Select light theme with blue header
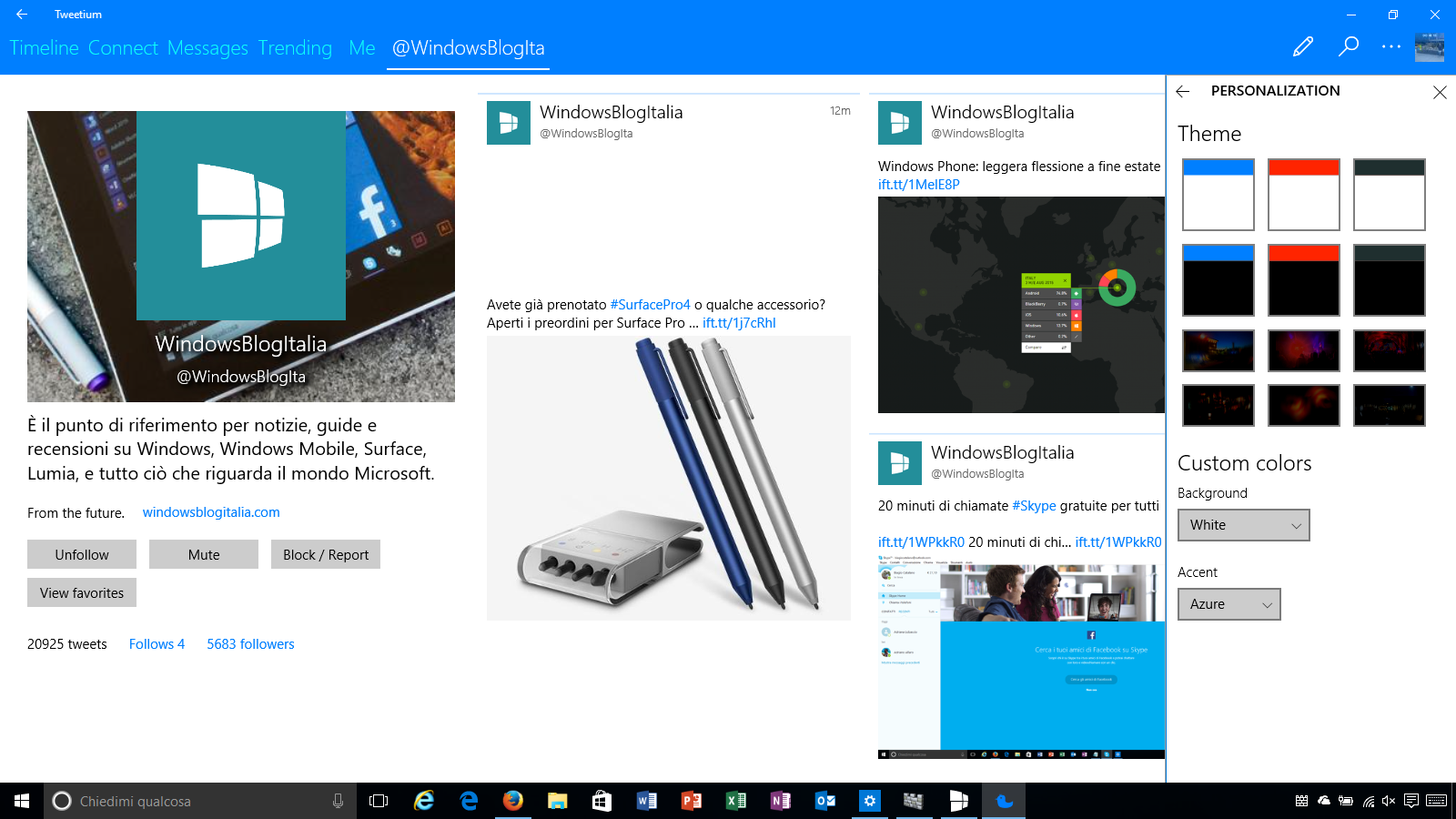The width and height of the screenshot is (1456, 819). (x=1218, y=194)
